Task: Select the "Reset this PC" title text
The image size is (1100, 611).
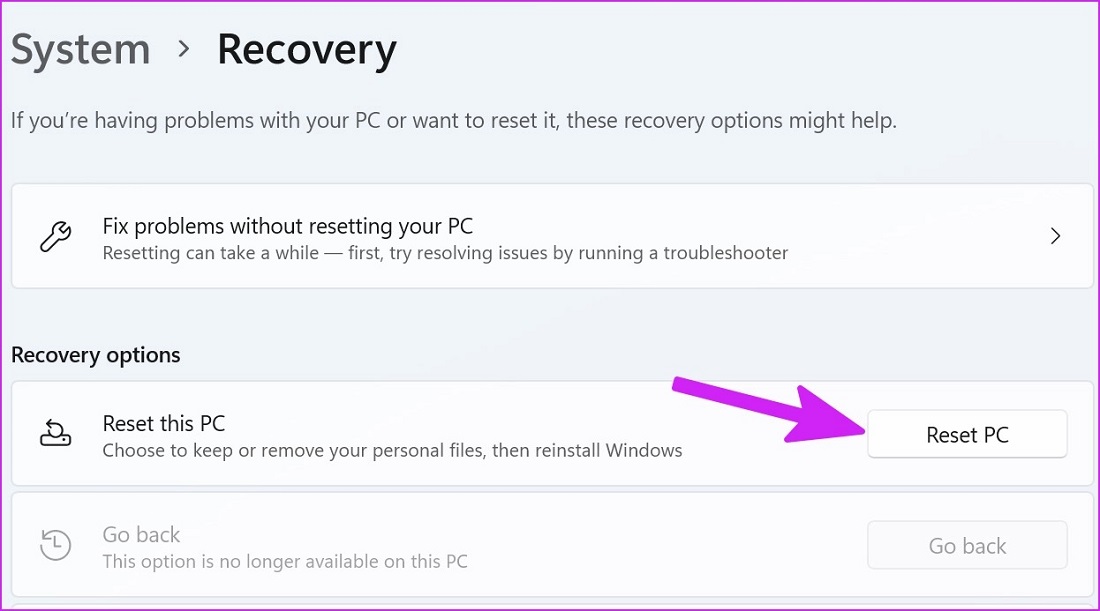Action: (164, 424)
